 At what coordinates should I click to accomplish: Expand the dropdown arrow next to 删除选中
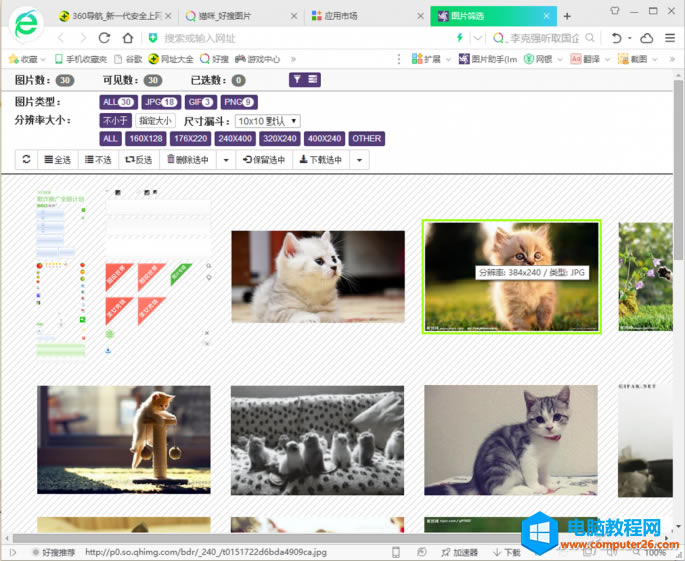tap(226, 160)
